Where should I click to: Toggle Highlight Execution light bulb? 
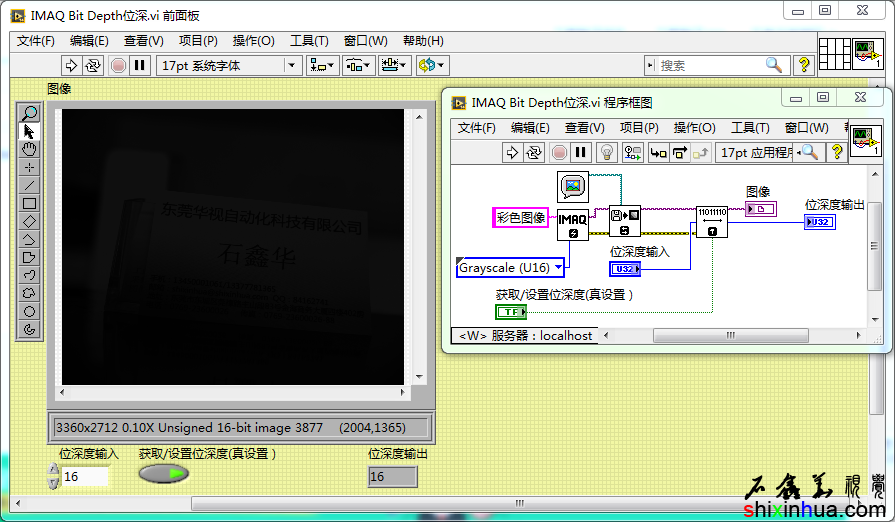tap(606, 153)
